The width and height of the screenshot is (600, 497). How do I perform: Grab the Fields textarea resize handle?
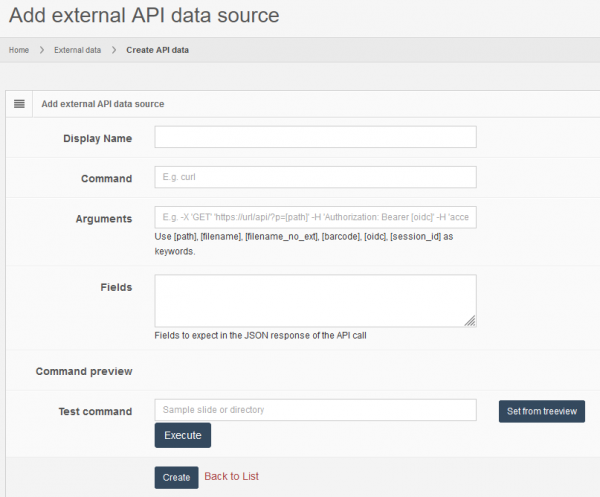tap(470, 321)
